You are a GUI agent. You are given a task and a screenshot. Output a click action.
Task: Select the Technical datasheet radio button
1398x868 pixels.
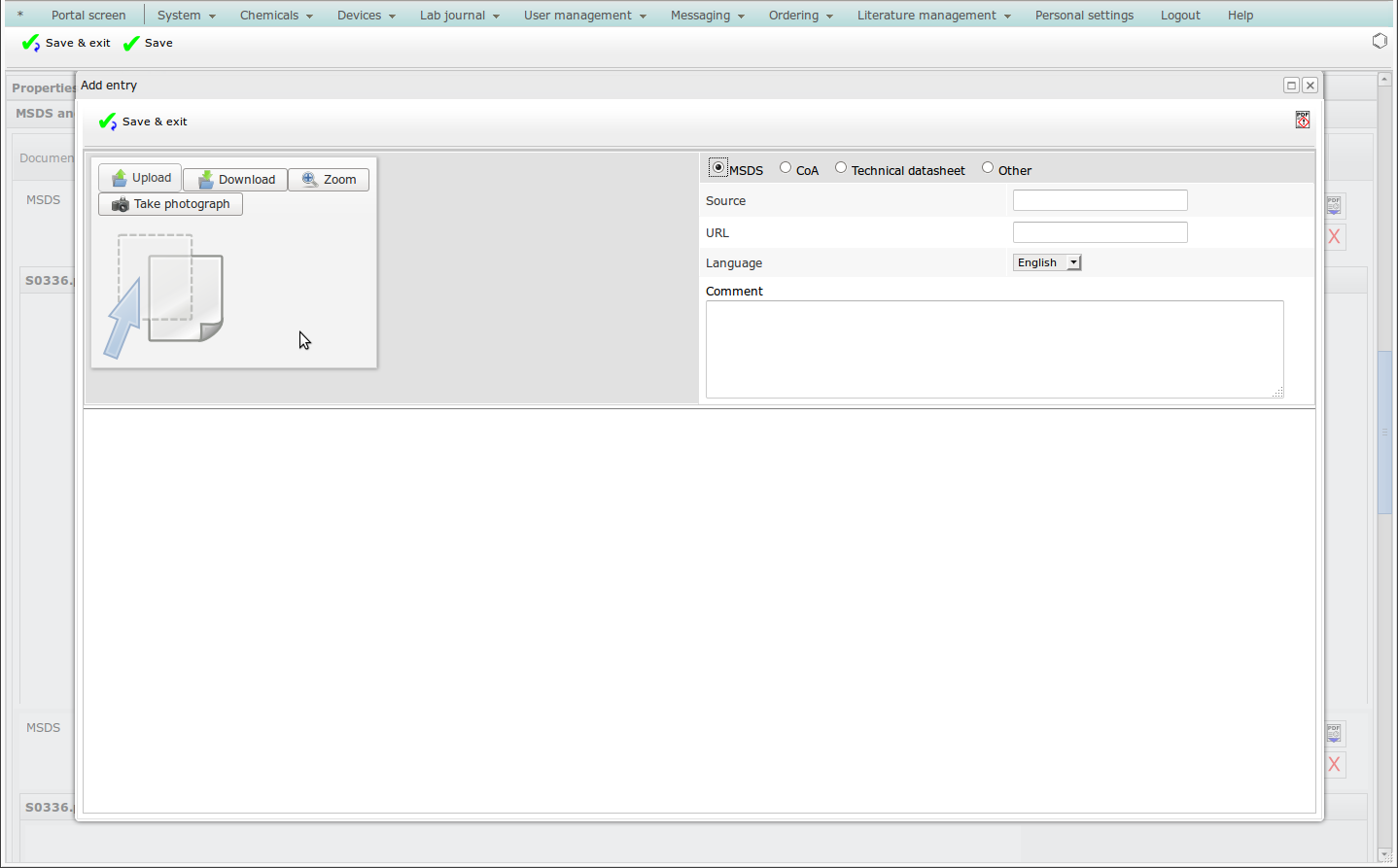coord(841,167)
